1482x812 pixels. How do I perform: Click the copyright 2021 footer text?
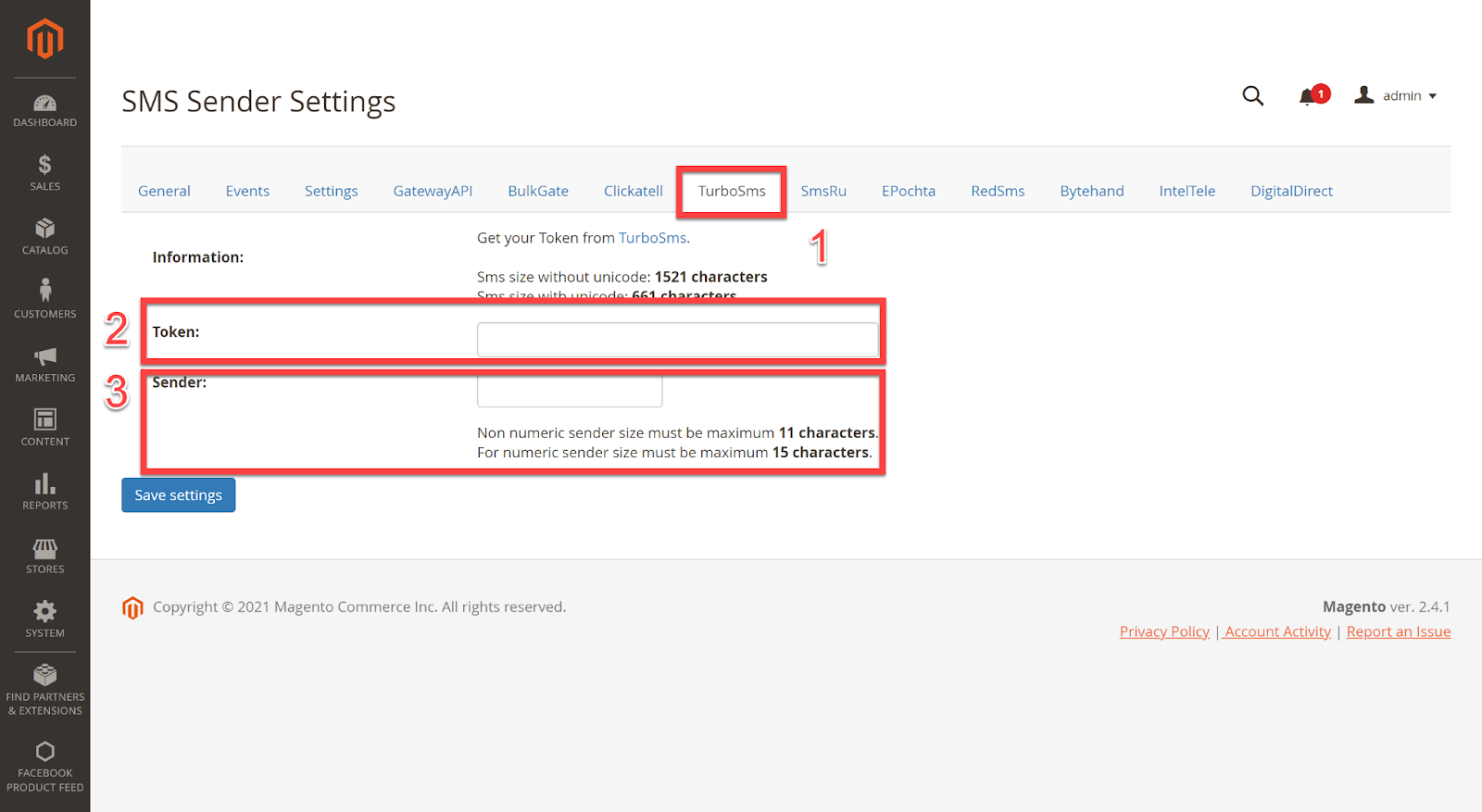pos(359,606)
